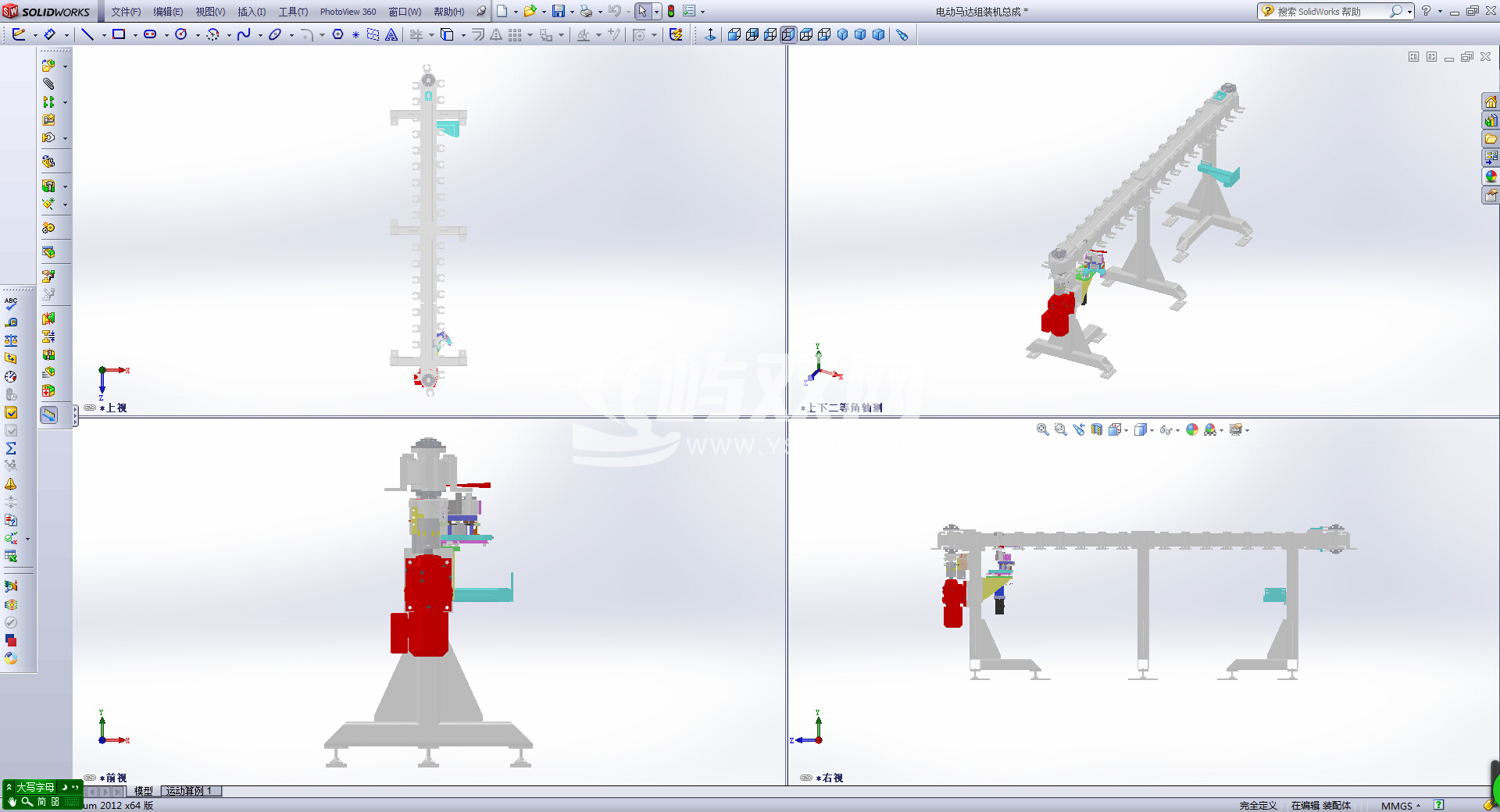Click the Rebuild traffic light icon
The width and height of the screenshot is (1500, 812).
point(671,11)
